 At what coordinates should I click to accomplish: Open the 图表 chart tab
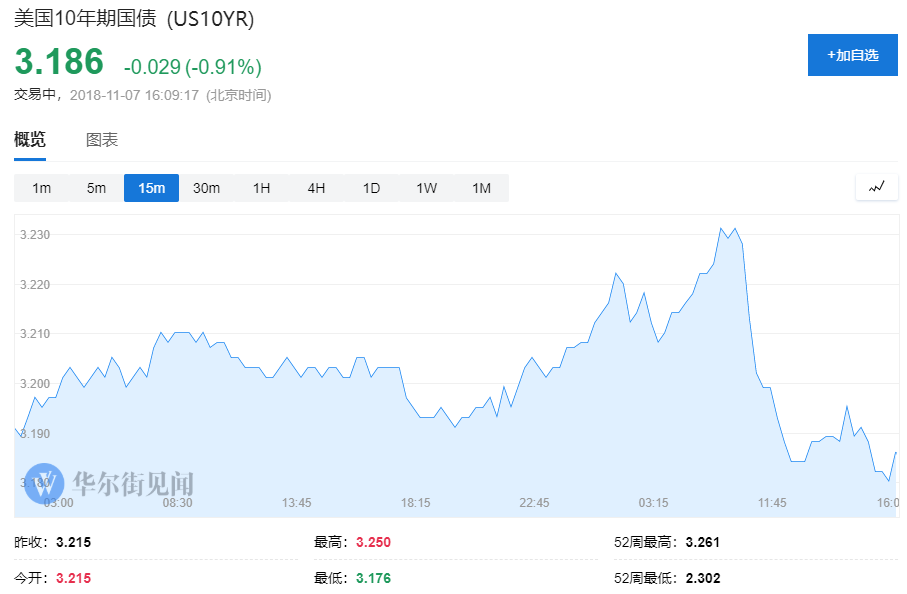102,140
